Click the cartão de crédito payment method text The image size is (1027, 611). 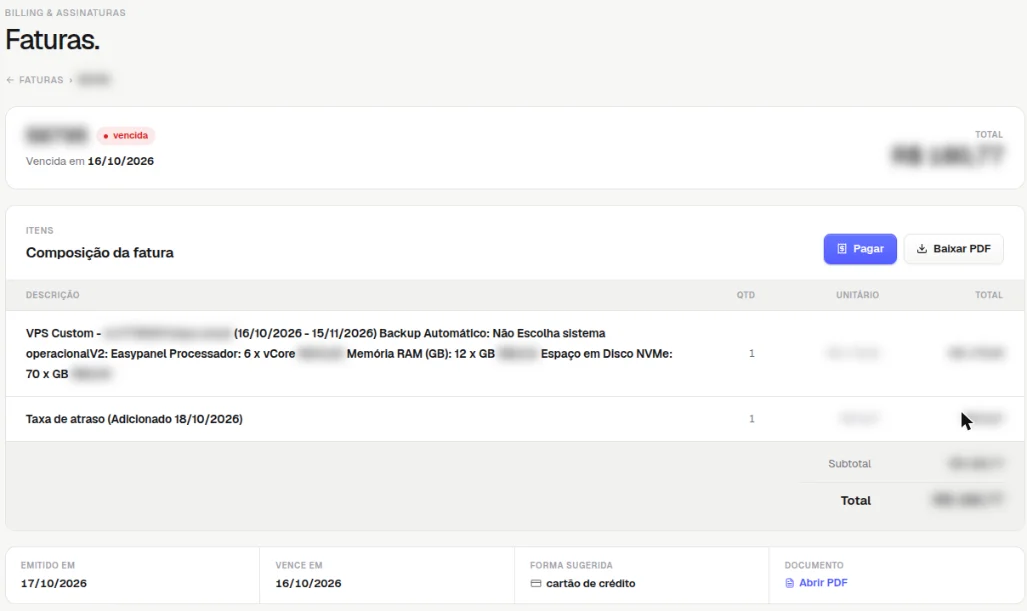[x=591, y=583]
